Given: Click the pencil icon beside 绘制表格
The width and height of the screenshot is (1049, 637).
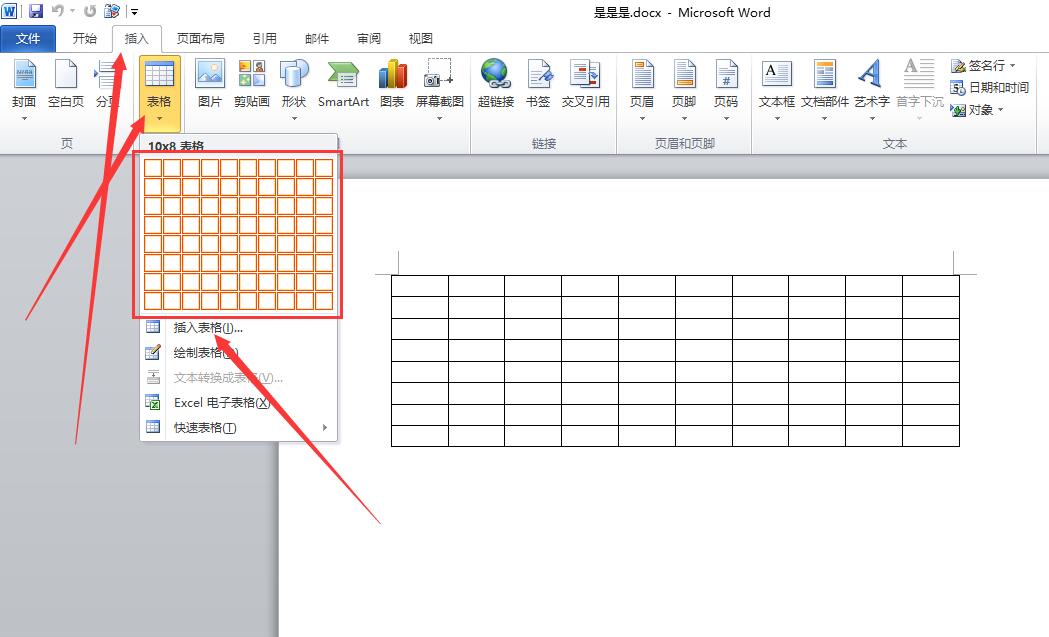Looking at the screenshot, I should tap(153, 352).
